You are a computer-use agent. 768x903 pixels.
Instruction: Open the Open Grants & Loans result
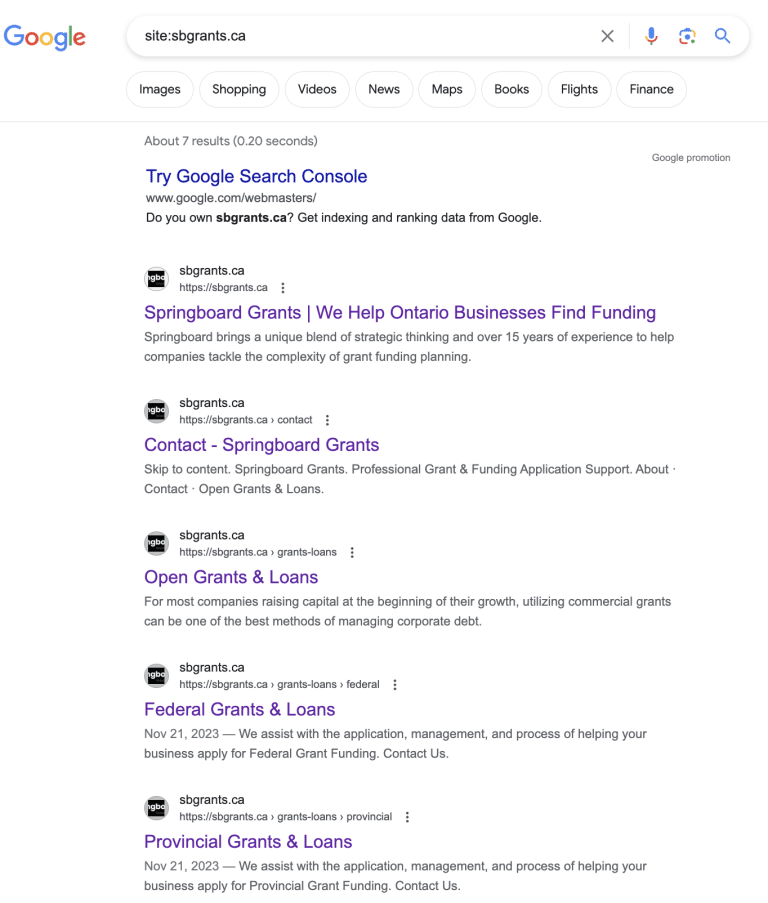231,577
